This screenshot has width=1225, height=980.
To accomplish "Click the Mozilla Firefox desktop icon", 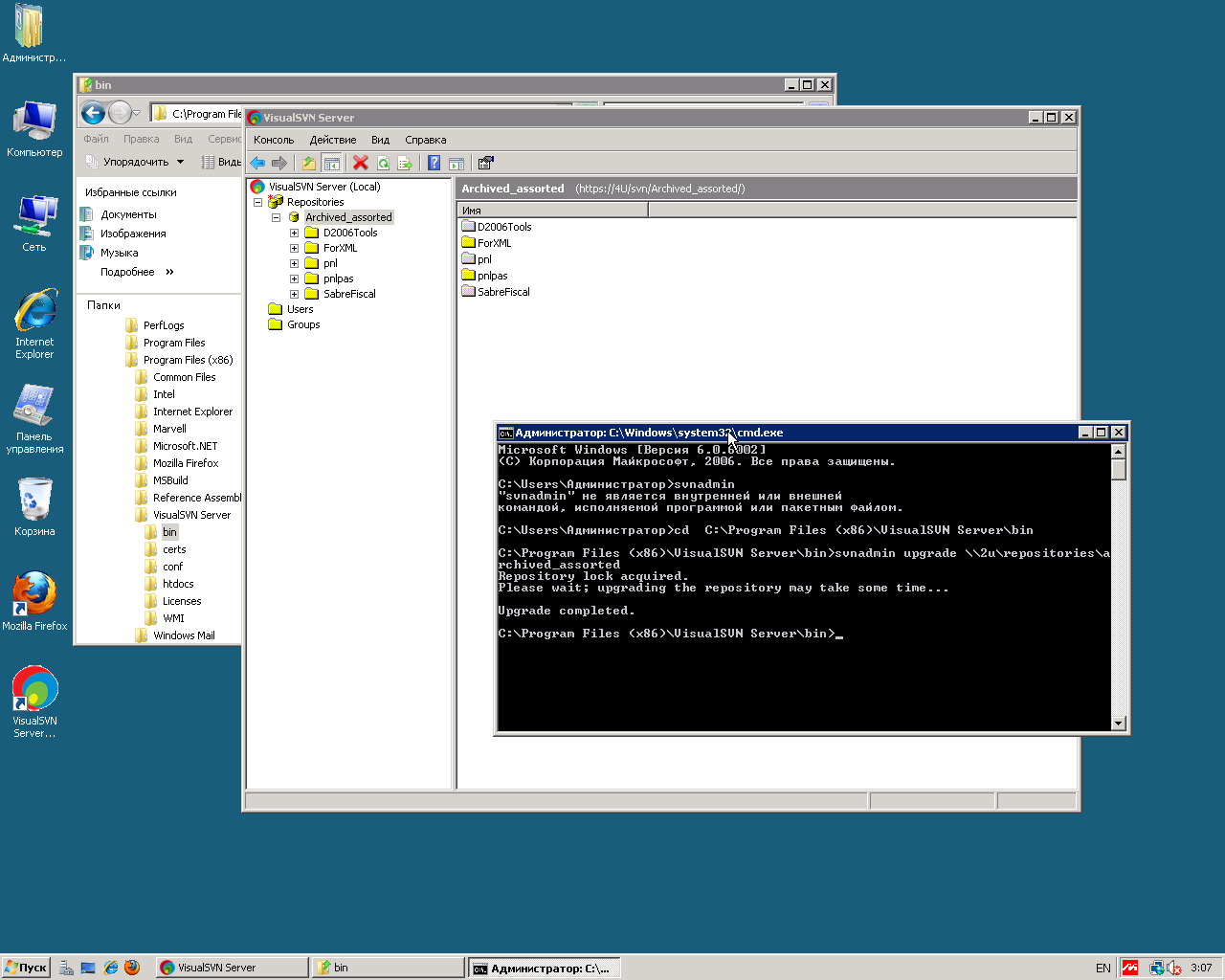I will click(34, 601).
